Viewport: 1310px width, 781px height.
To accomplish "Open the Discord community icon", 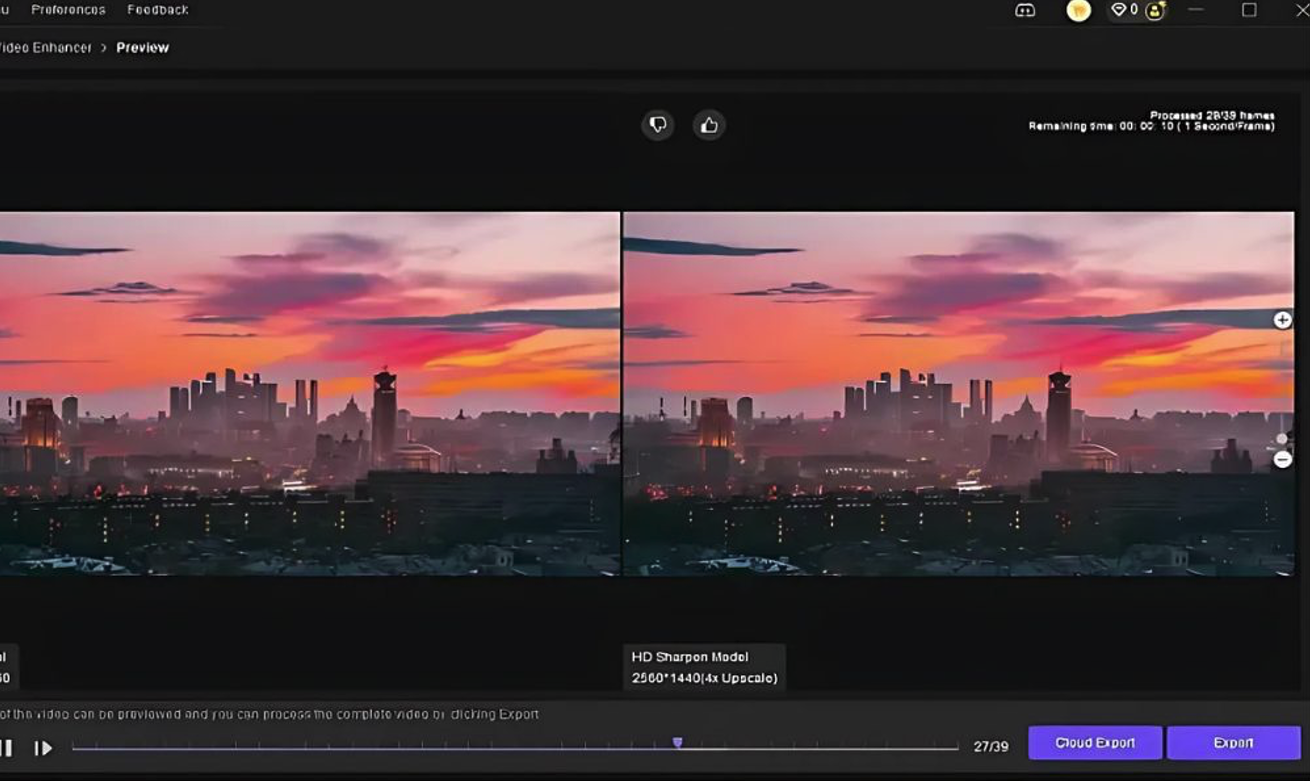I will (x=1025, y=10).
